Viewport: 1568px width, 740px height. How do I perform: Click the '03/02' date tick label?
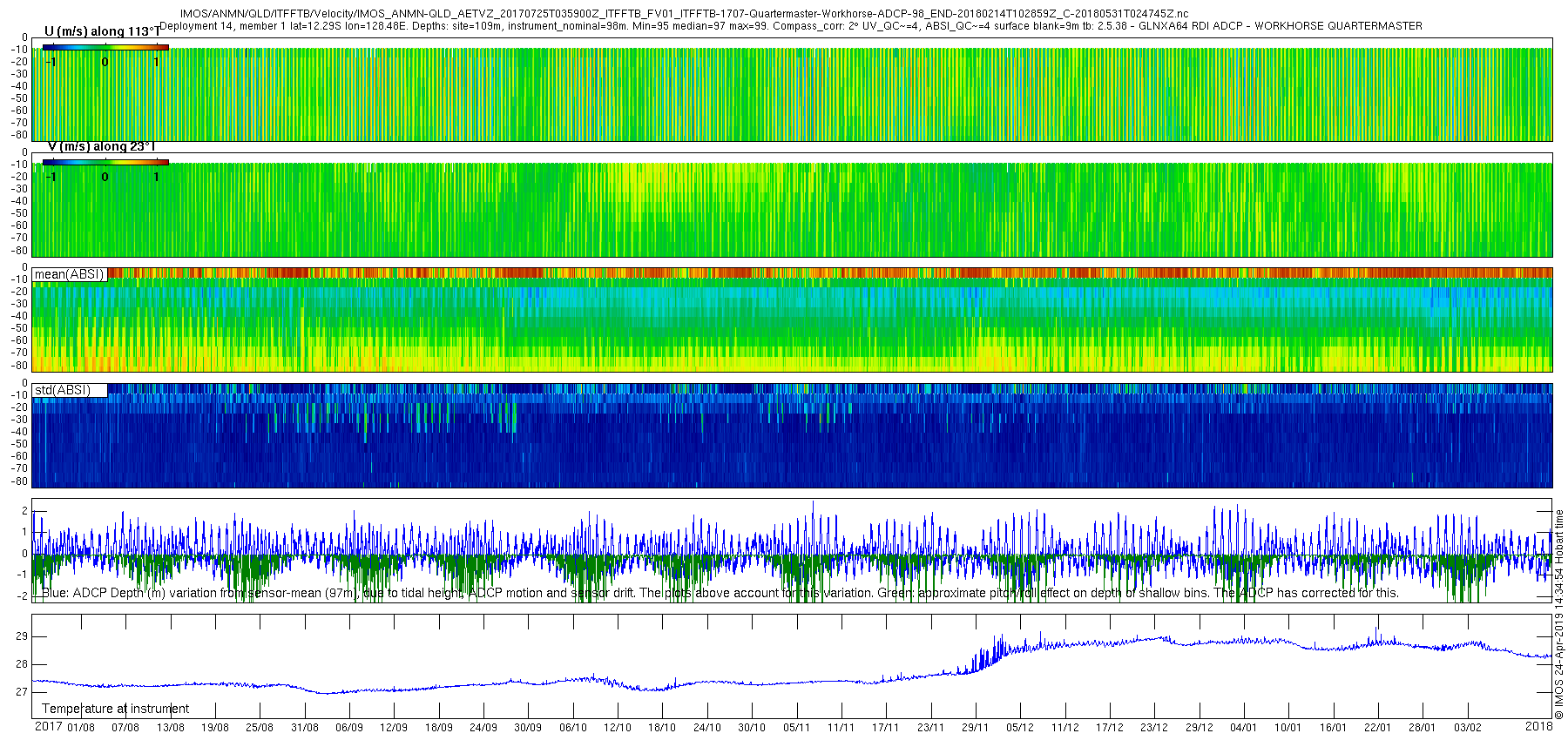click(1468, 728)
